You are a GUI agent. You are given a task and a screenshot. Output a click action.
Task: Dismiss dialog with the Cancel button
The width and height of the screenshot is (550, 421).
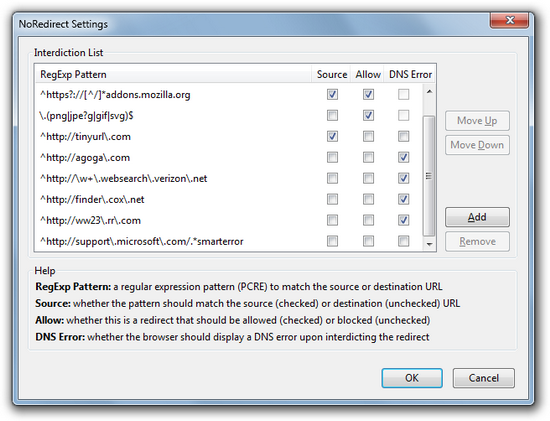483,378
